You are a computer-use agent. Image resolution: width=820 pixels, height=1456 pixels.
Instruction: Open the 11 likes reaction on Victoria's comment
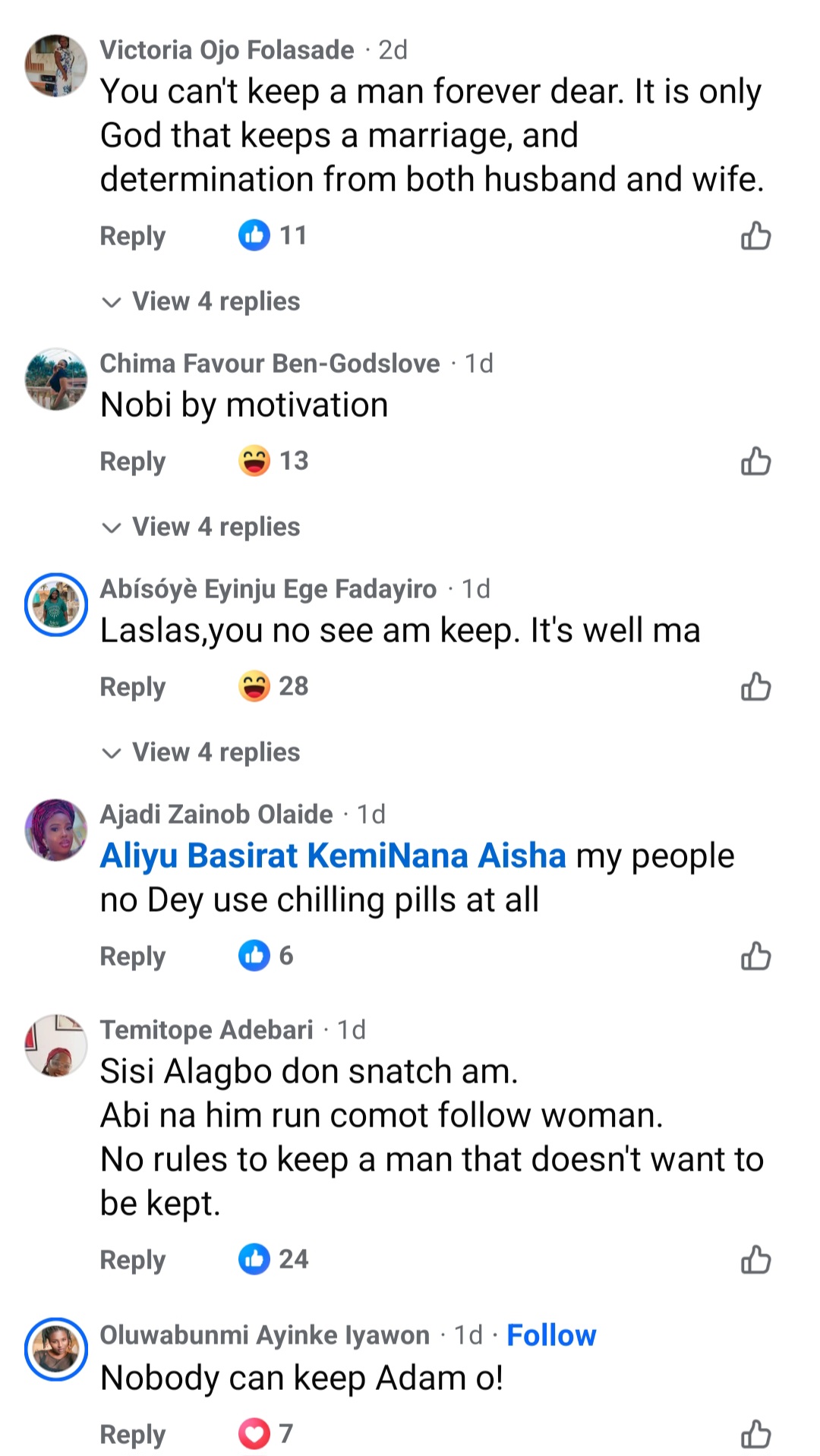coord(272,235)
